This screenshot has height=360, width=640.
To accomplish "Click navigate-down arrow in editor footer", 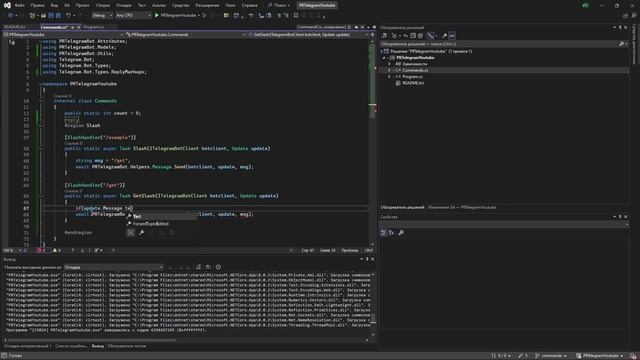I will pos(82,250).
